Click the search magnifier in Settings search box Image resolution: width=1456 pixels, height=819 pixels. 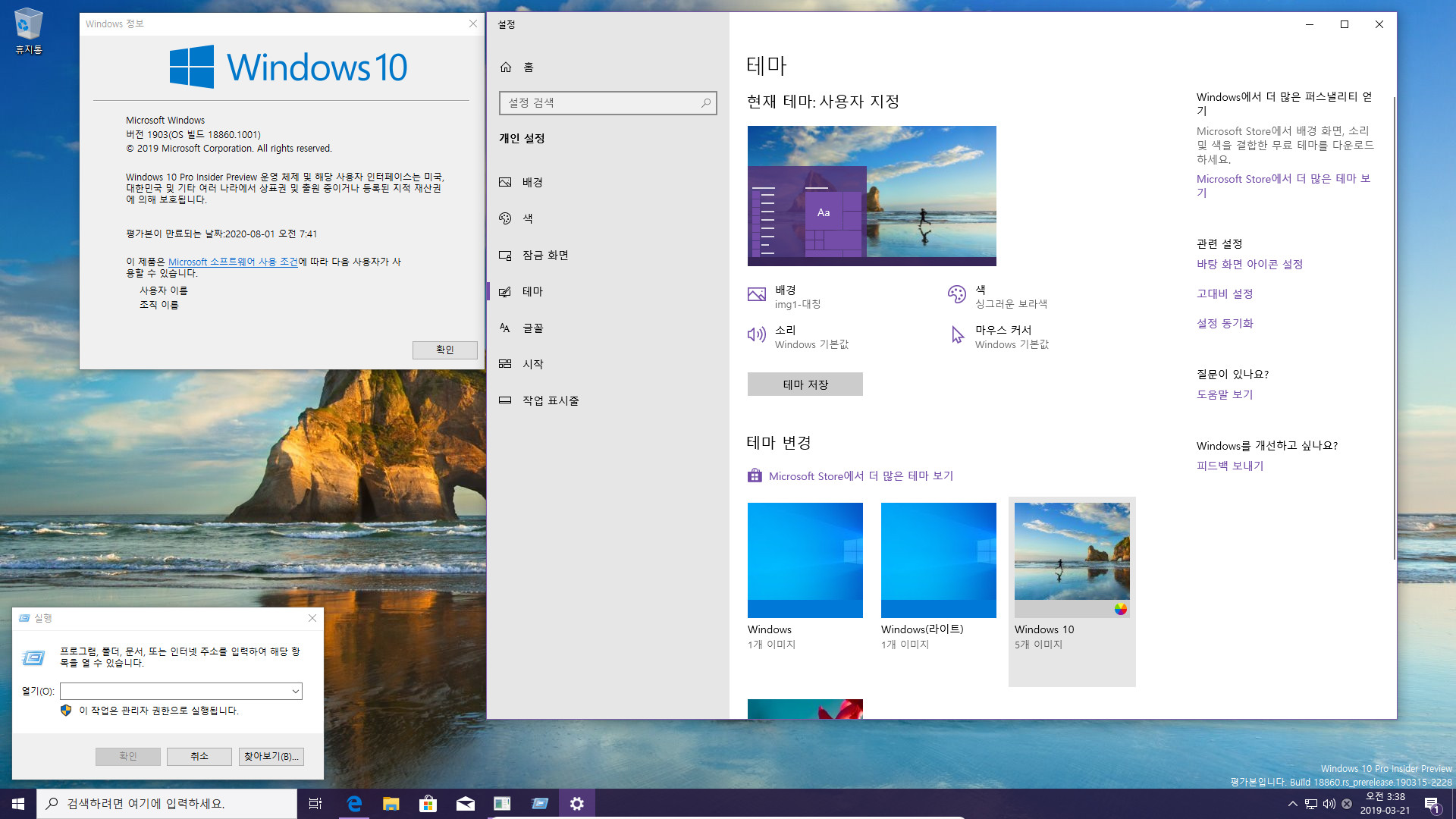(x=706, y=102)
